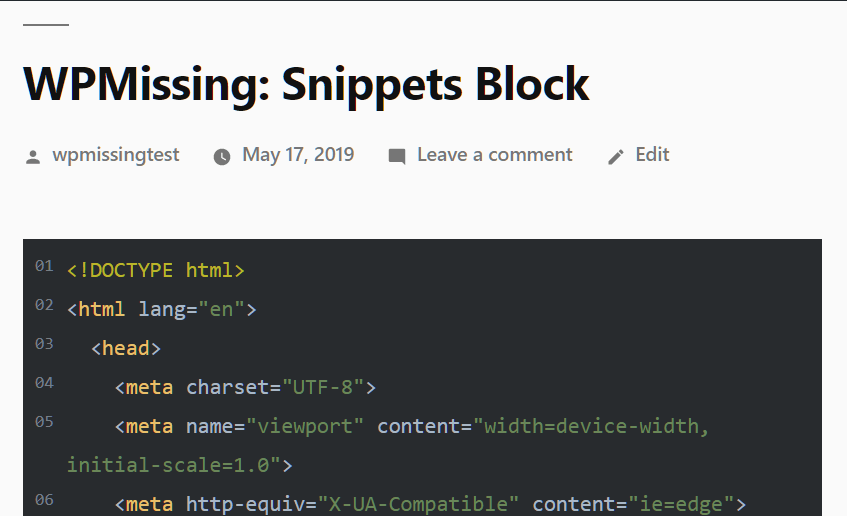Click the head tag in code
The height and width of the screenshot is (516, 847).
tap(126, 349)
